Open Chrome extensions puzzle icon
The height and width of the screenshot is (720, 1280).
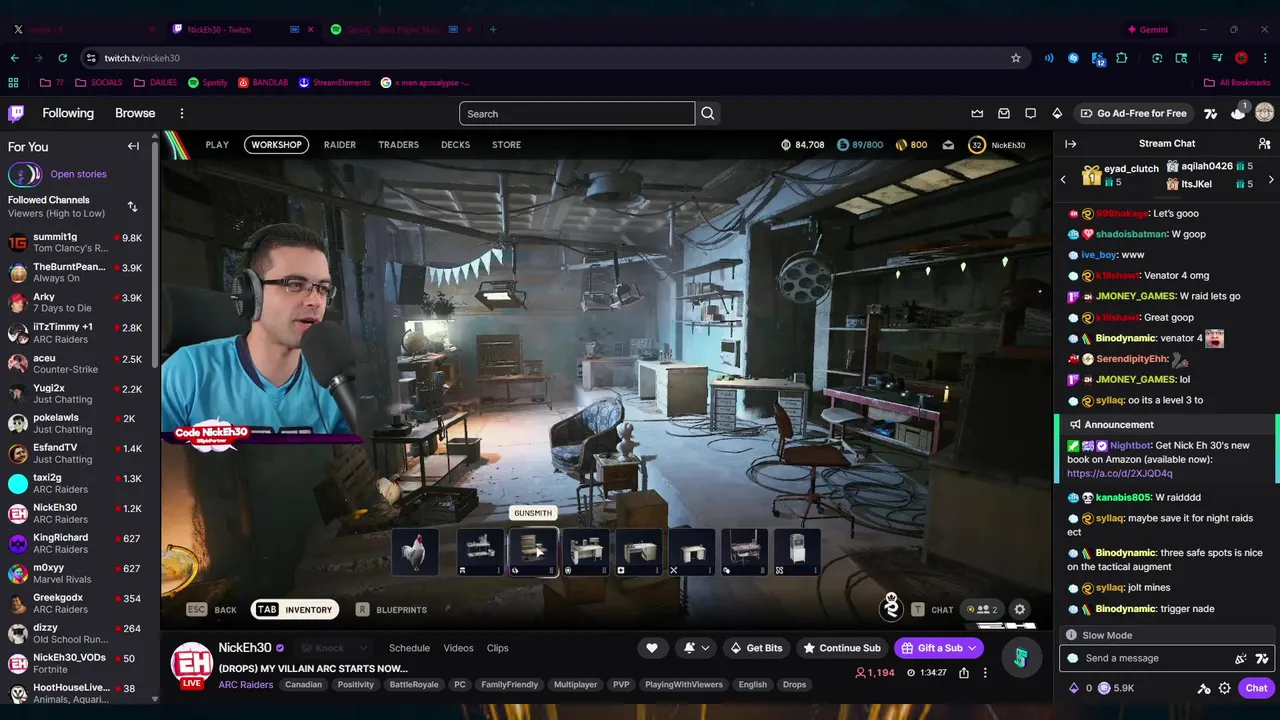(x=1122, y=58)
